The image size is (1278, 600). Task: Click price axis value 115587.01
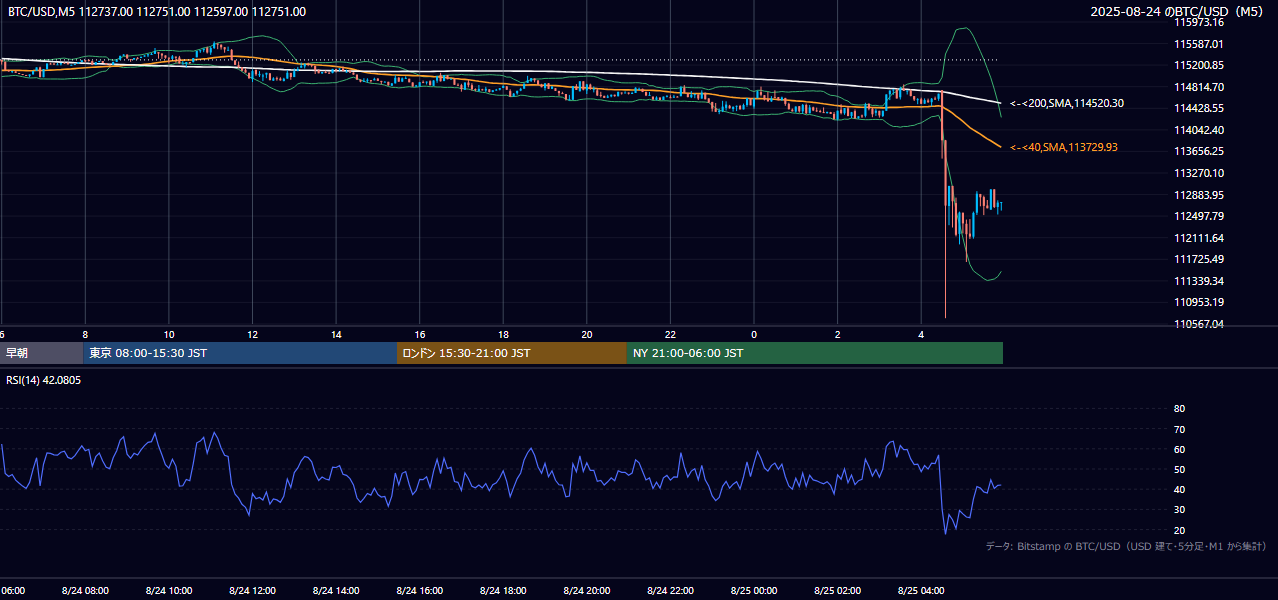coord(1199,44)
